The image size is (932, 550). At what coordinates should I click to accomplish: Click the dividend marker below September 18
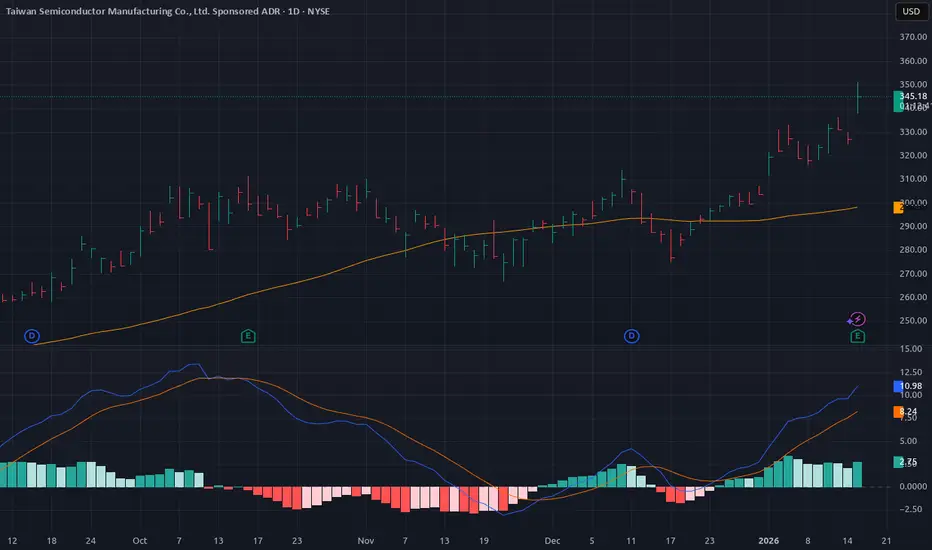32,337
